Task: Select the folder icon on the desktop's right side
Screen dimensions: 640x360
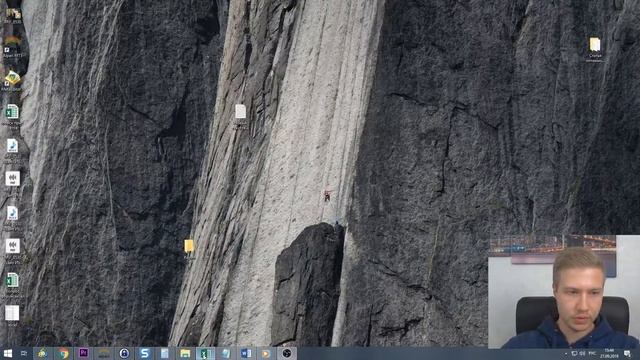Action: click(x=595, y=45)
